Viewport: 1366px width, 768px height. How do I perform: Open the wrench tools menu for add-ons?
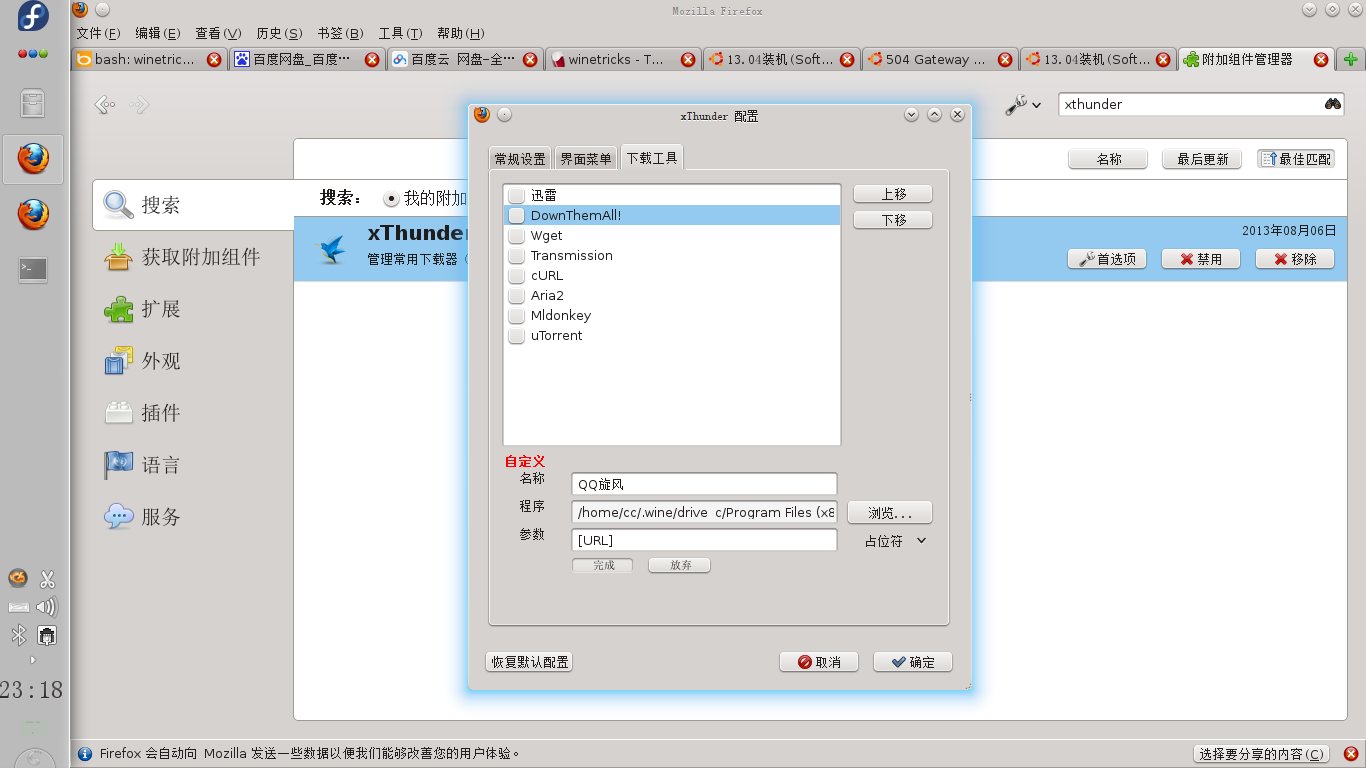pyautogui.click(x=1023, y=104)
